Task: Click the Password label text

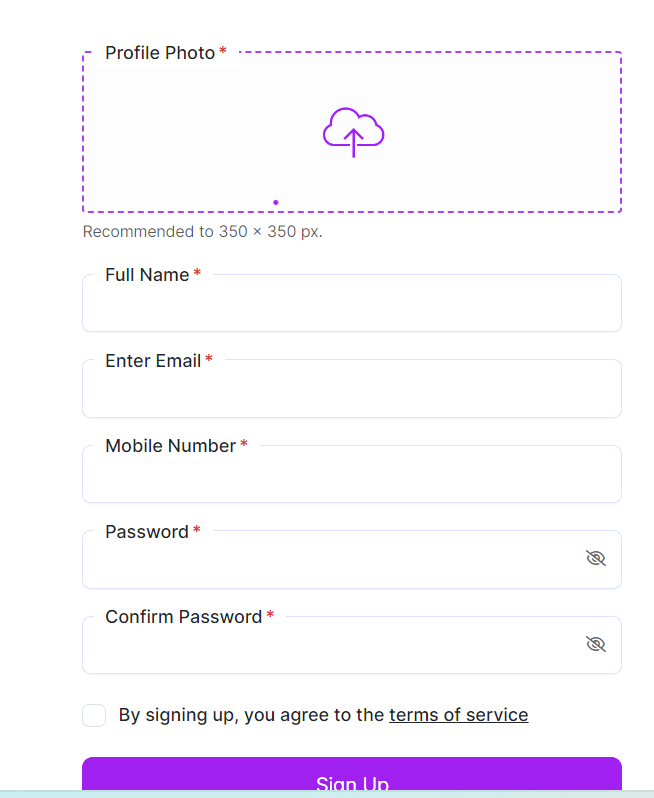Action: 147,532
